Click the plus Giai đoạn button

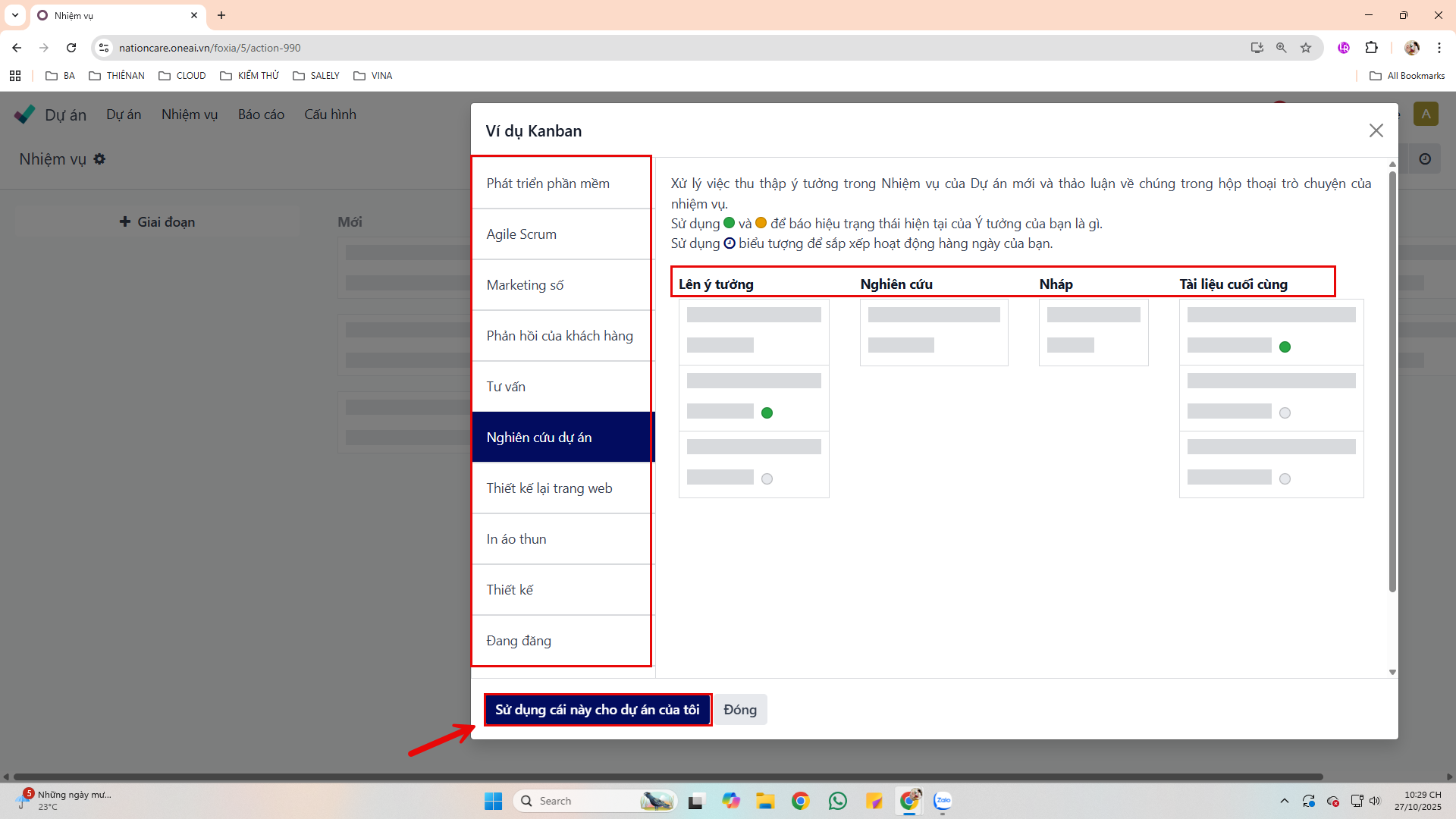tap(158, 222)
